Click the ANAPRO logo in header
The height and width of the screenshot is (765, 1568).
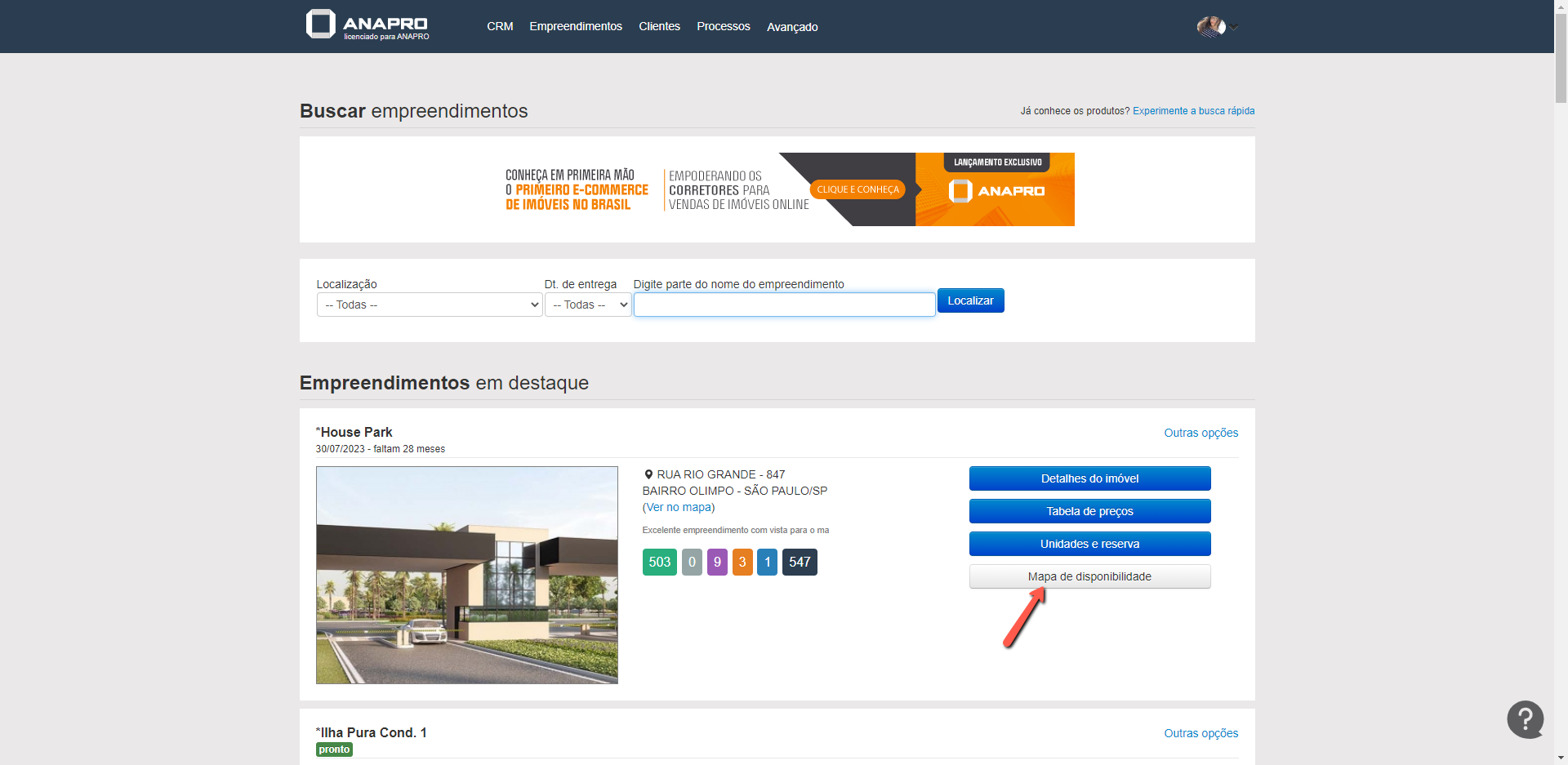[x=367, y=25]
